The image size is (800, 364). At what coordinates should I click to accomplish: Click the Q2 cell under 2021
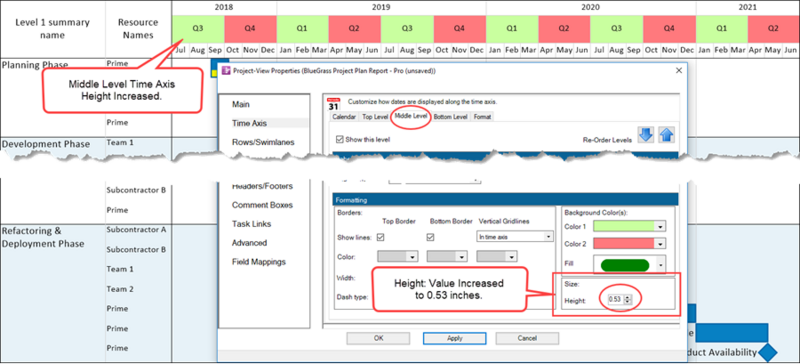click(x=774, y=29)
